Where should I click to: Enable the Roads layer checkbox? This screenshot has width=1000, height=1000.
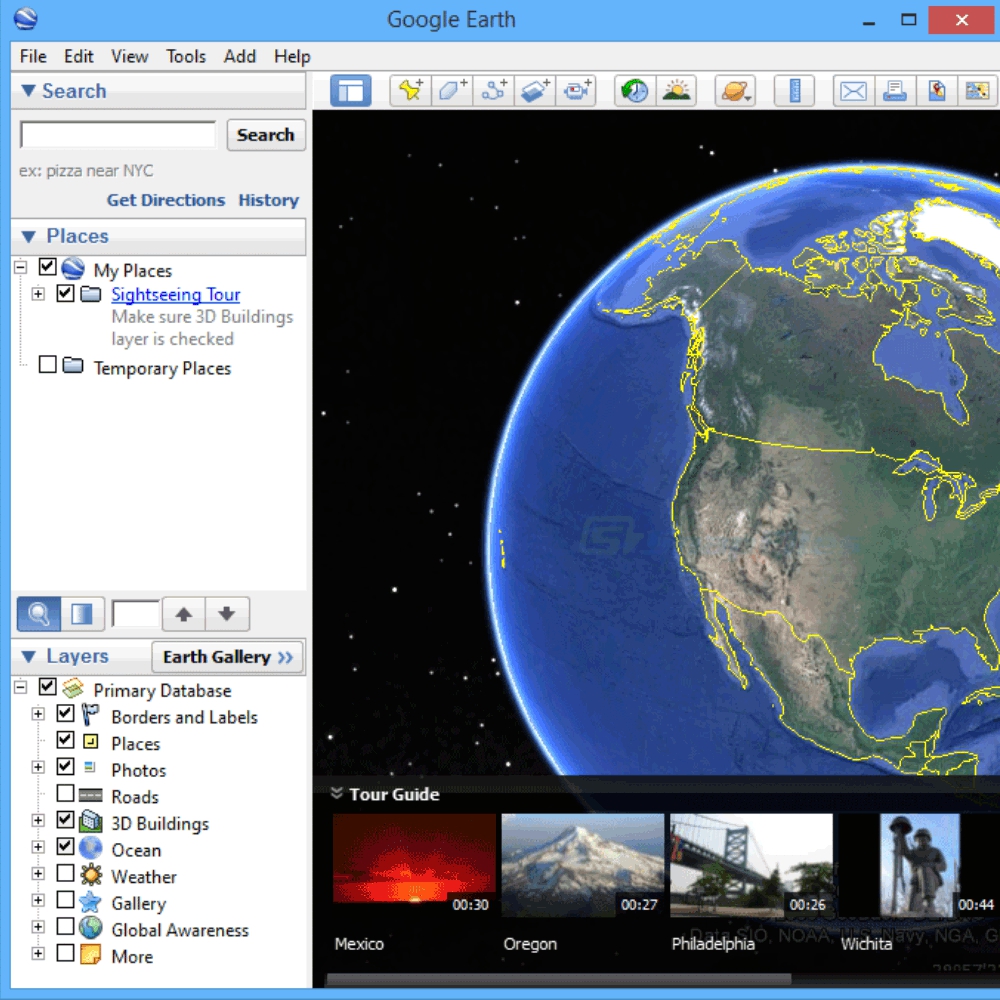65,793
